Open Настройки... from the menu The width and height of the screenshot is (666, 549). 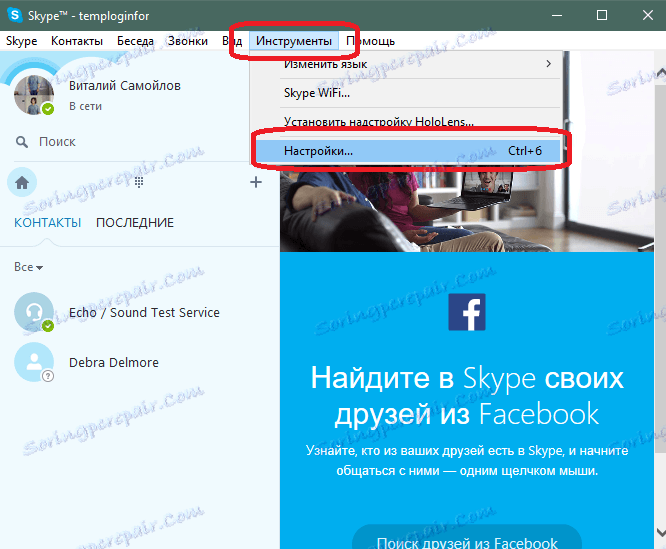408,151
